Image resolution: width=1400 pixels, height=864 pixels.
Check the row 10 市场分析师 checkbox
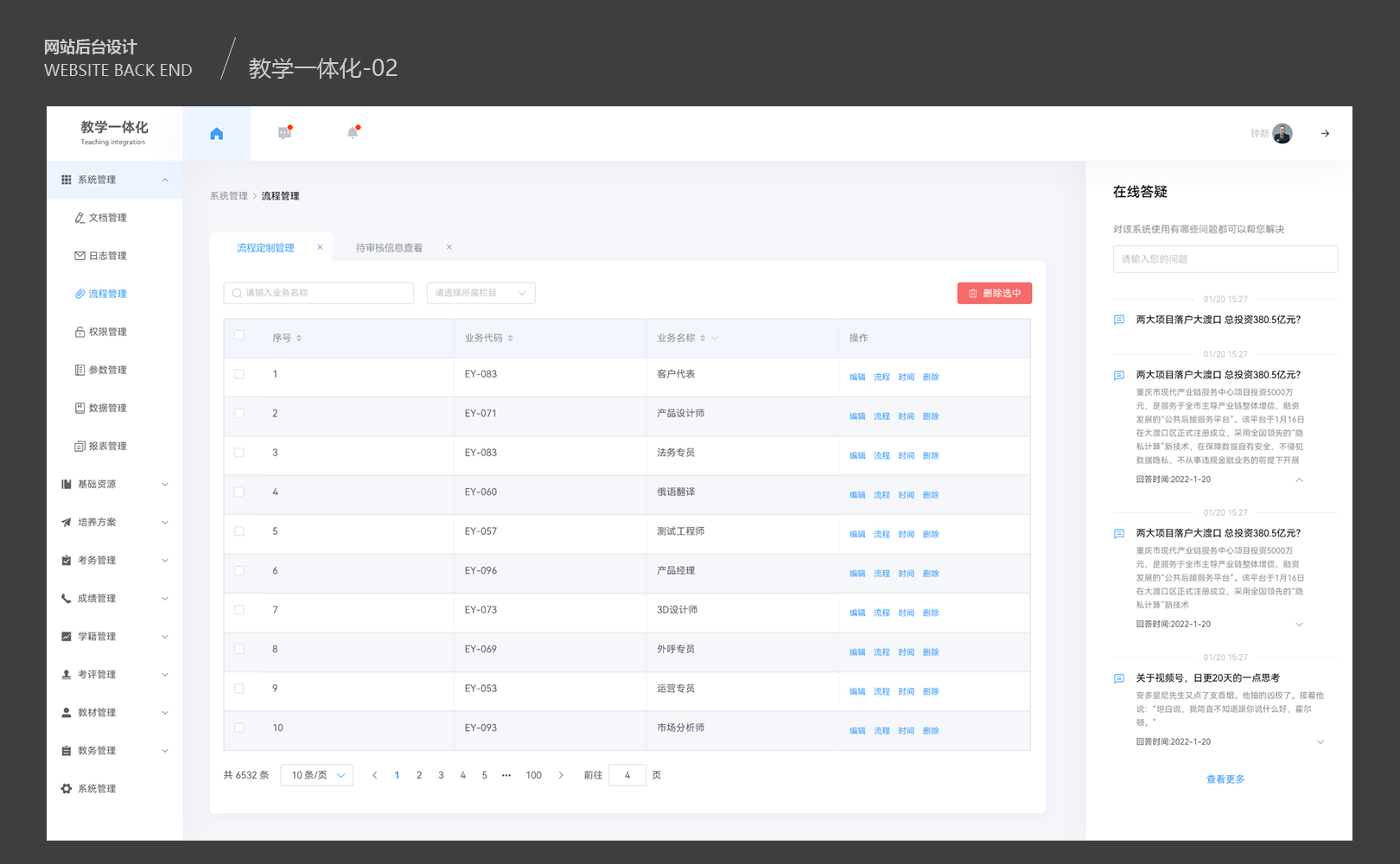pyautogui.click(x=239, y=727)
